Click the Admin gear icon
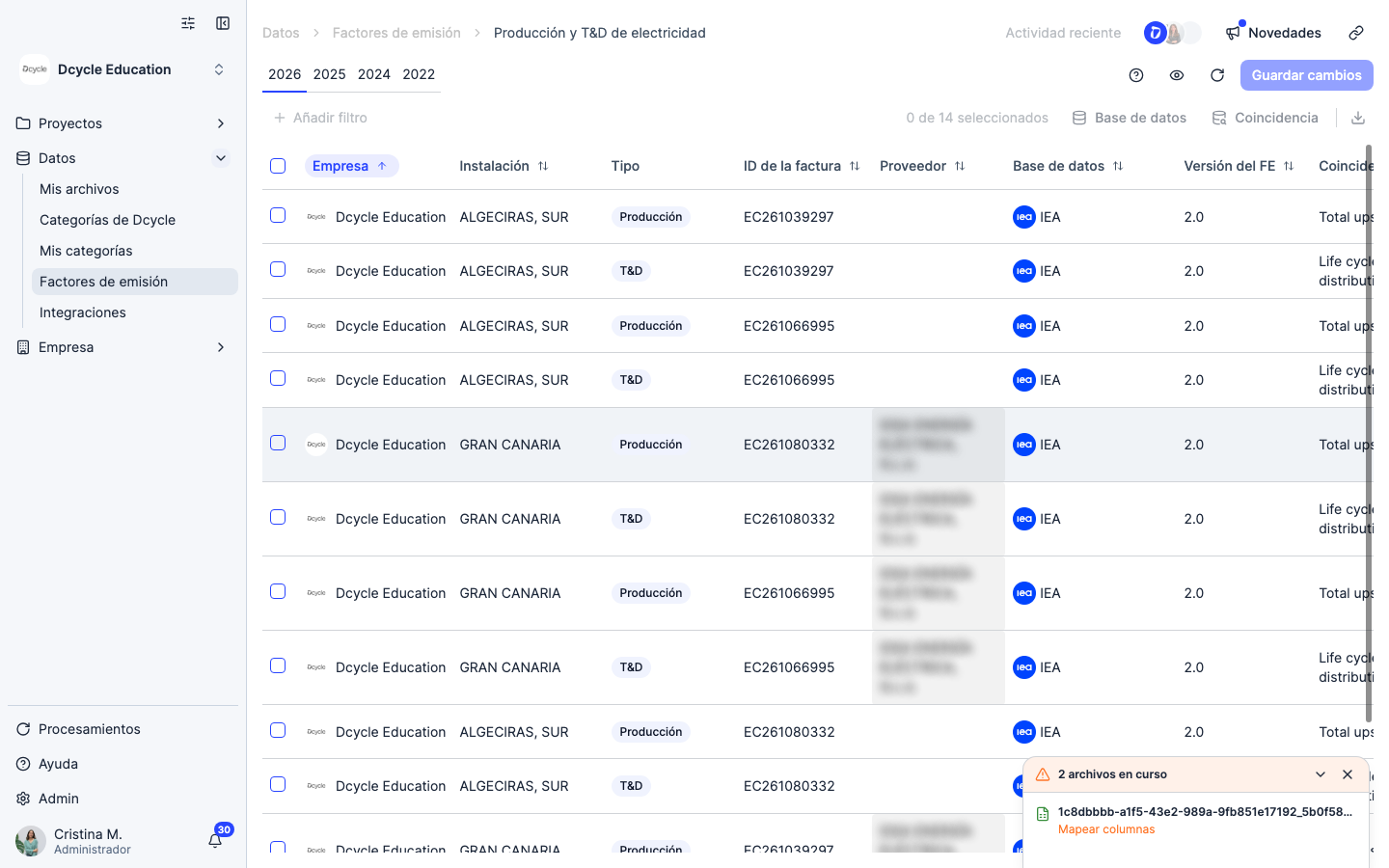Viewport: 1389px width, 868px height. click(23, 799)
